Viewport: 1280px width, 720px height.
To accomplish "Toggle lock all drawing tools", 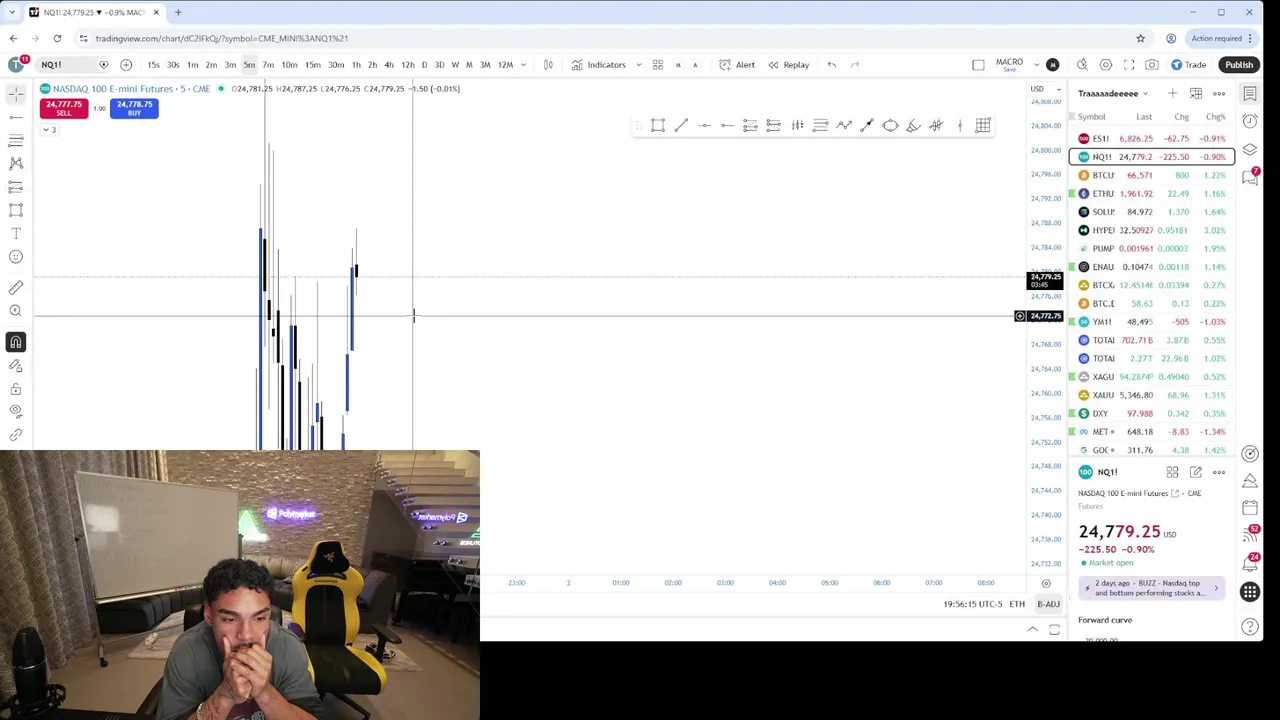I will click(x=16, y=389).
